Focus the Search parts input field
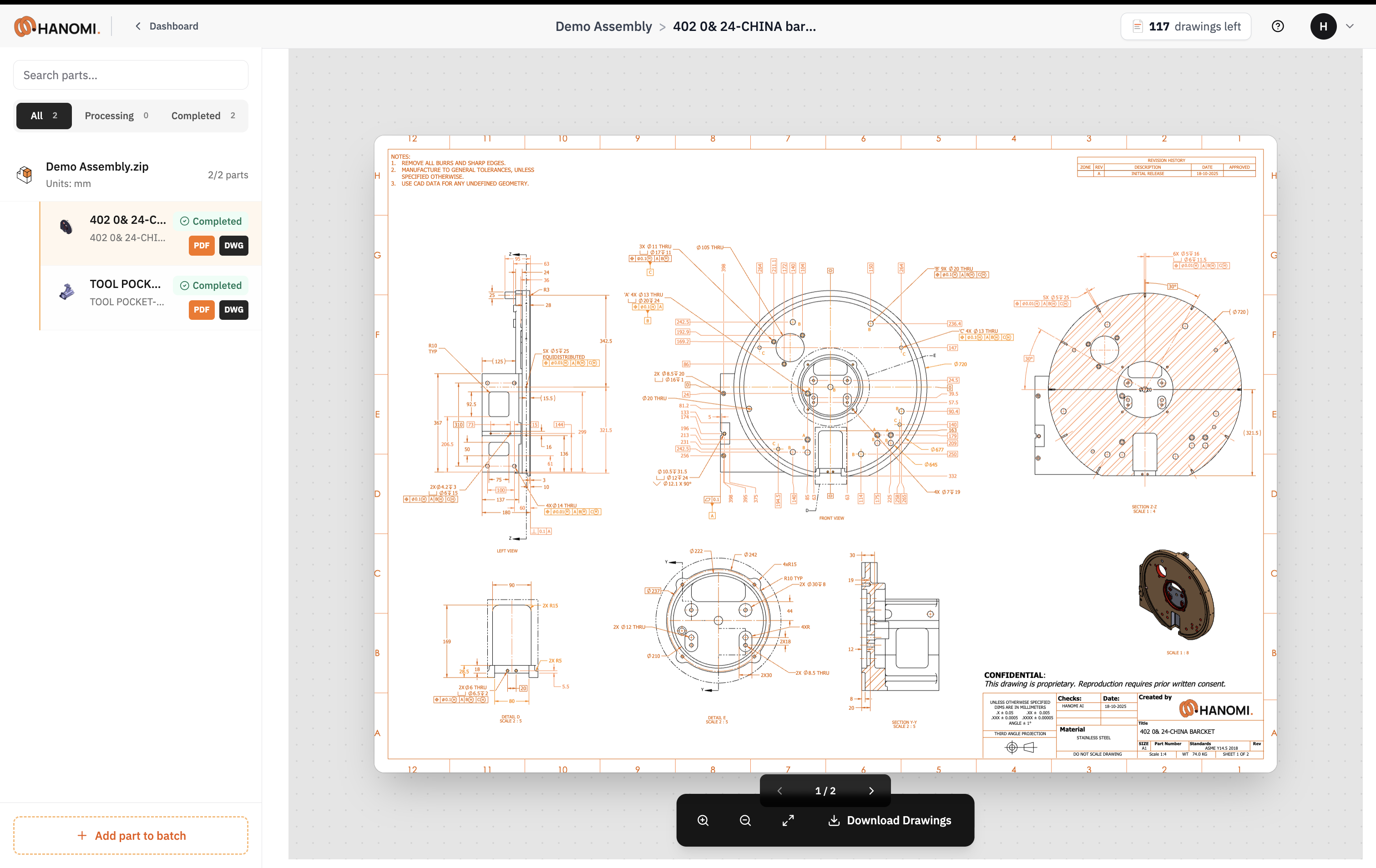The image size is (1376, 868). [131, 75]
